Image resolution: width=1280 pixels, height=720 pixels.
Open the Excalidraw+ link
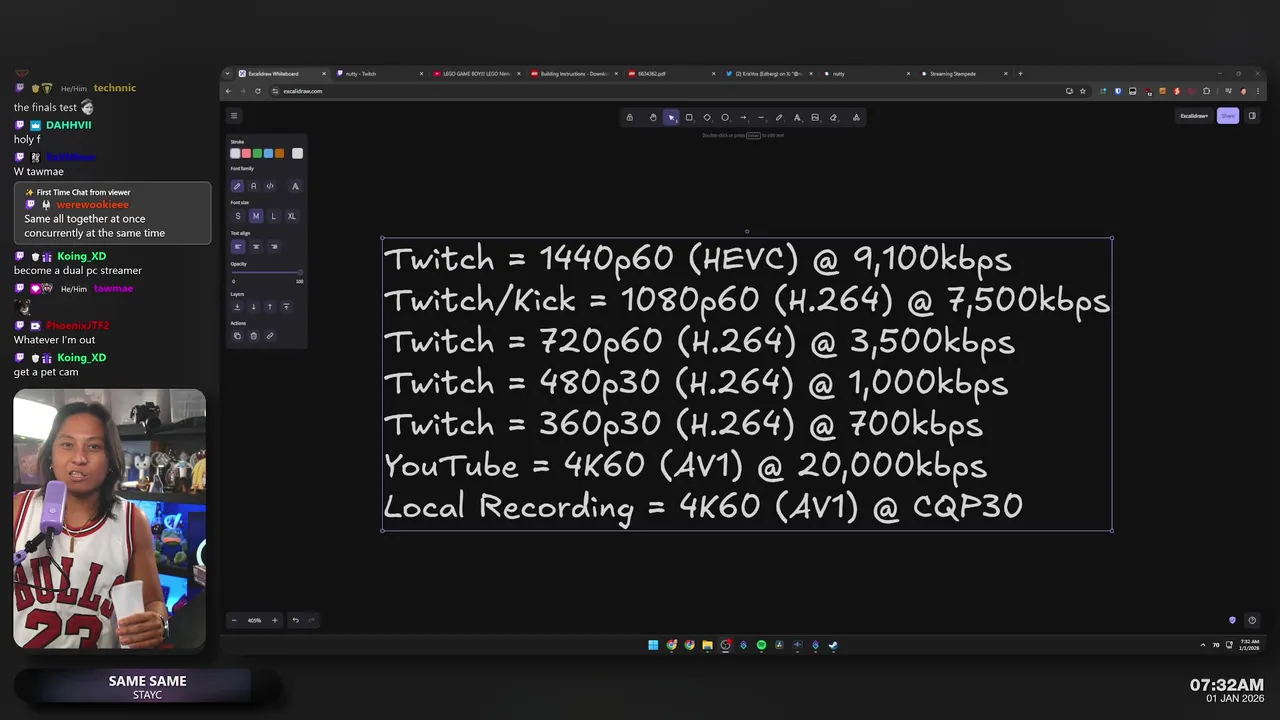[x=1194, y=116]
